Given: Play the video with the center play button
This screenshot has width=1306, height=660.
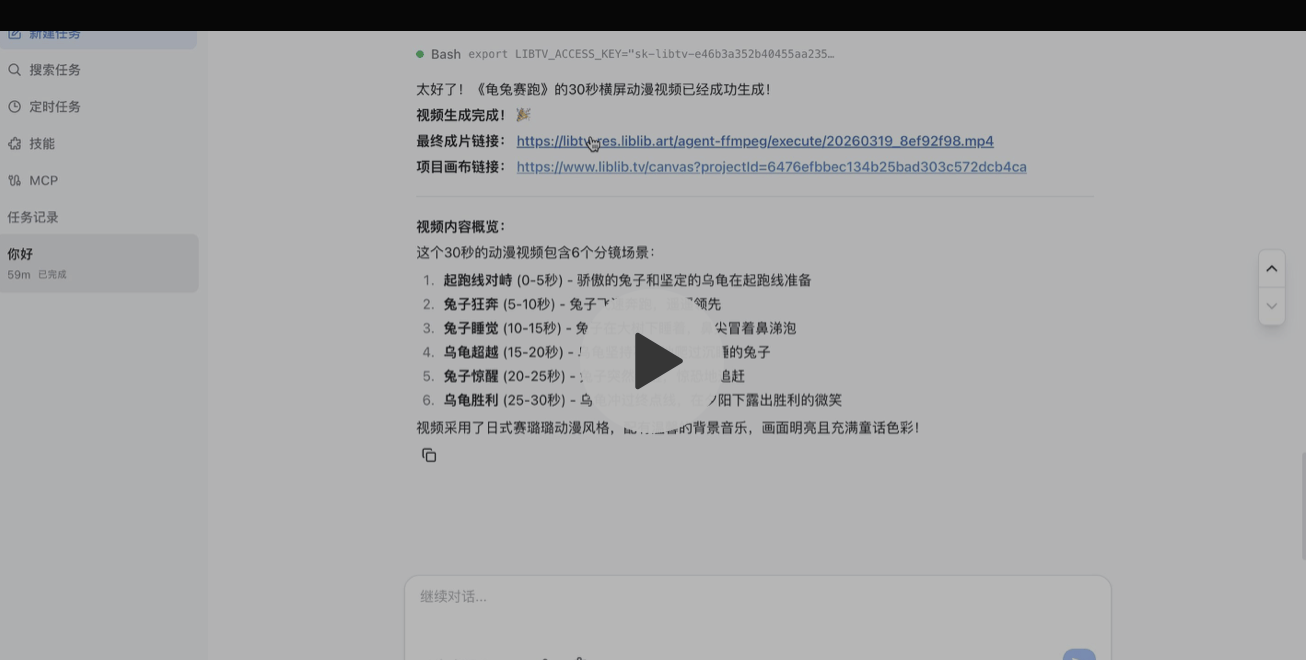Looking at the screenshot, I should (x=657, y=361).
